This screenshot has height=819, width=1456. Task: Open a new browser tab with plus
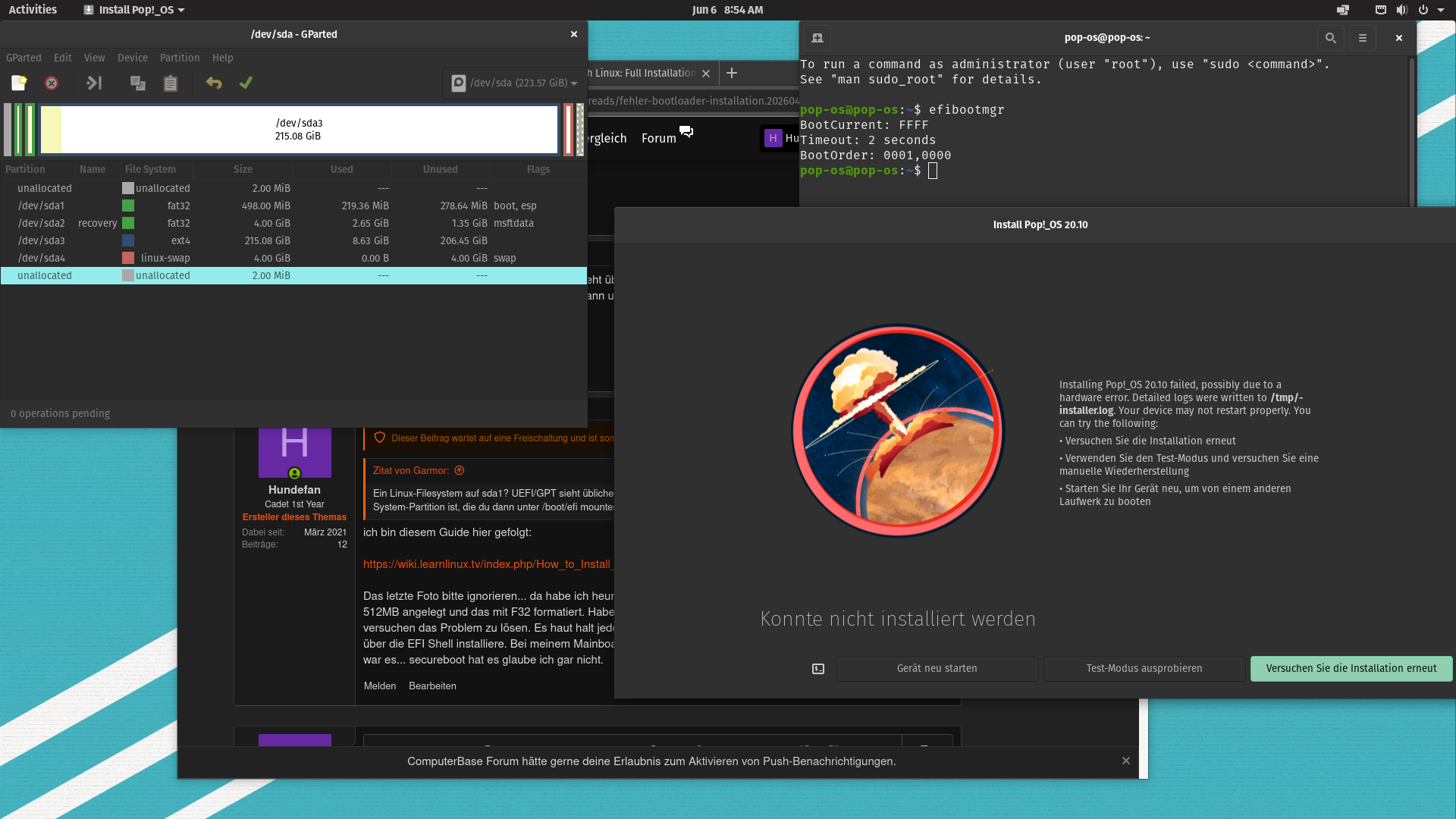(732, 74)
